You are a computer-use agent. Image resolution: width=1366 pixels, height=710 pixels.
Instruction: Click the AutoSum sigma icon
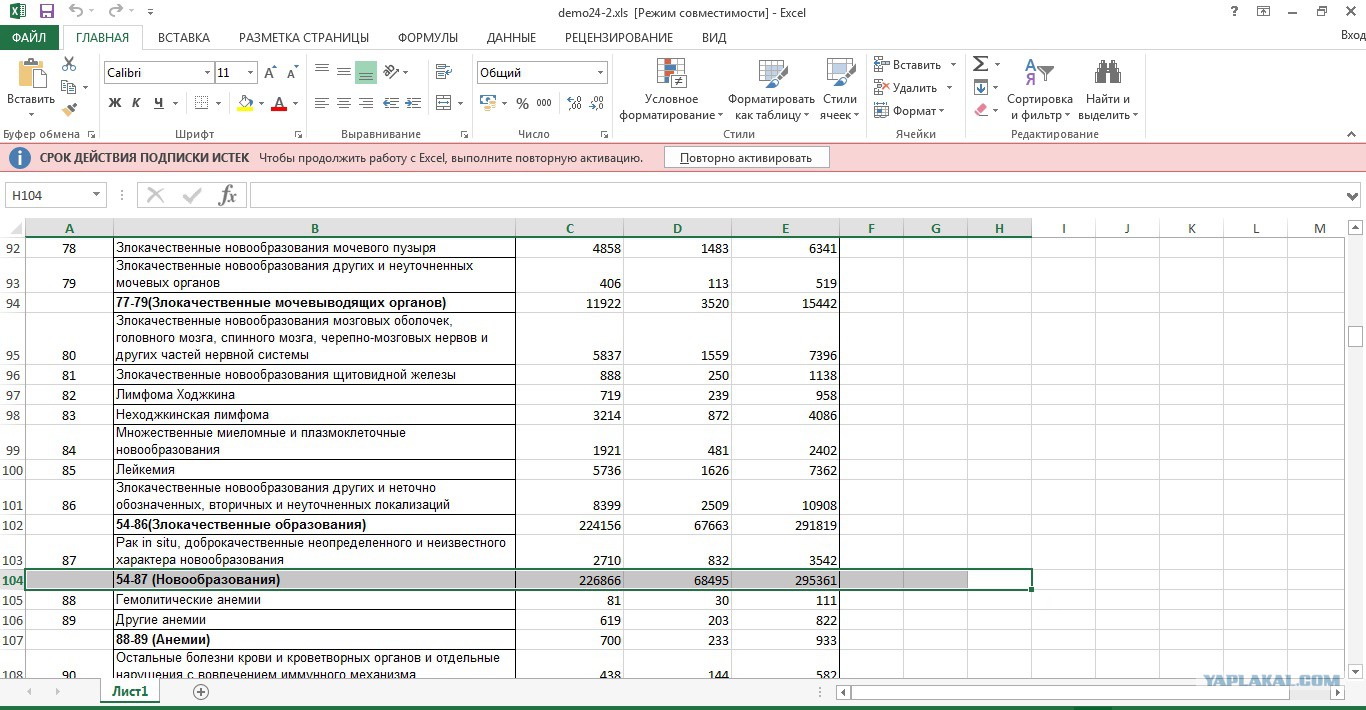coord(981,64)
